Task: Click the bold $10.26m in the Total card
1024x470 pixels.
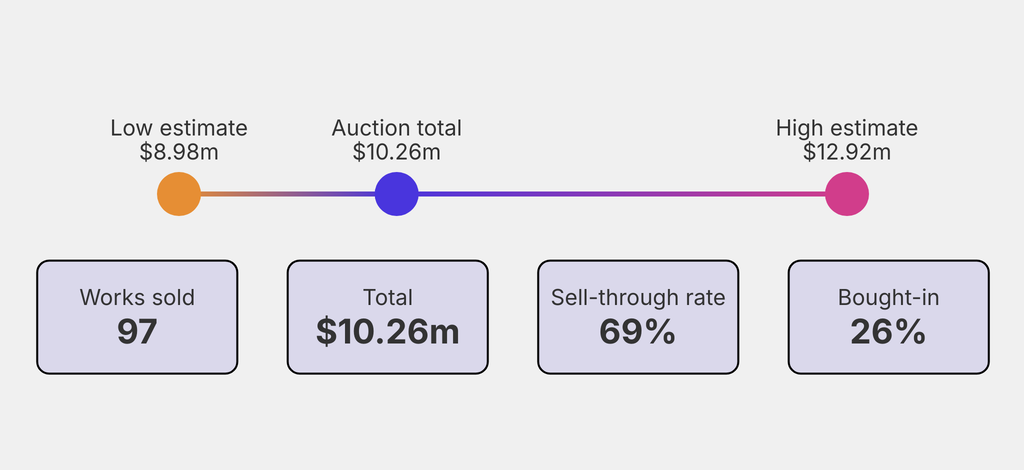Action: click(388, 333)
